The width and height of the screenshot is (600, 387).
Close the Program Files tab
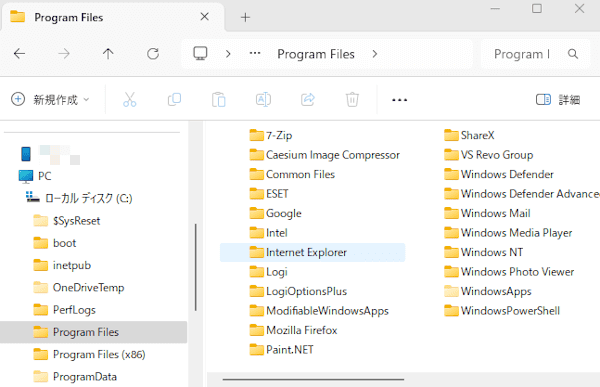(205, 17)
